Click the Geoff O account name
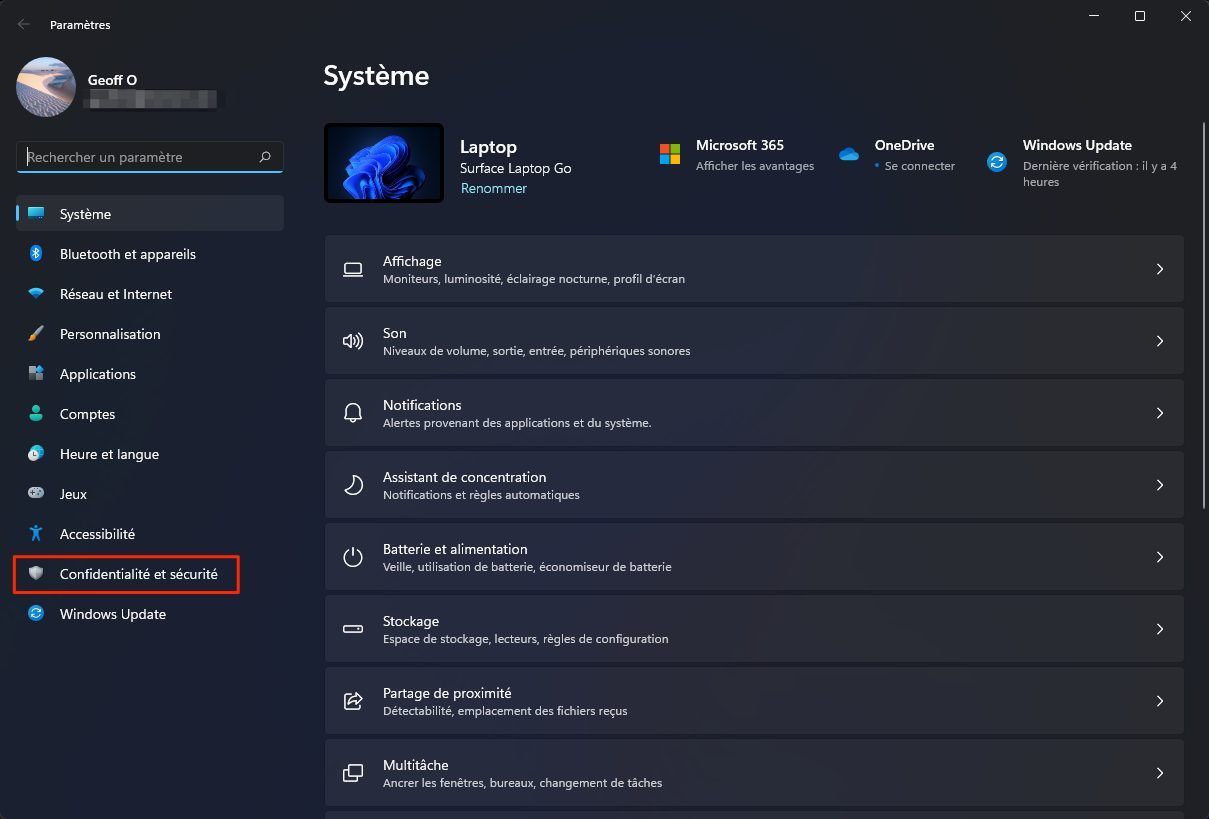The width and height of the screenshot is (1209, 819). [x=112, y=80]
